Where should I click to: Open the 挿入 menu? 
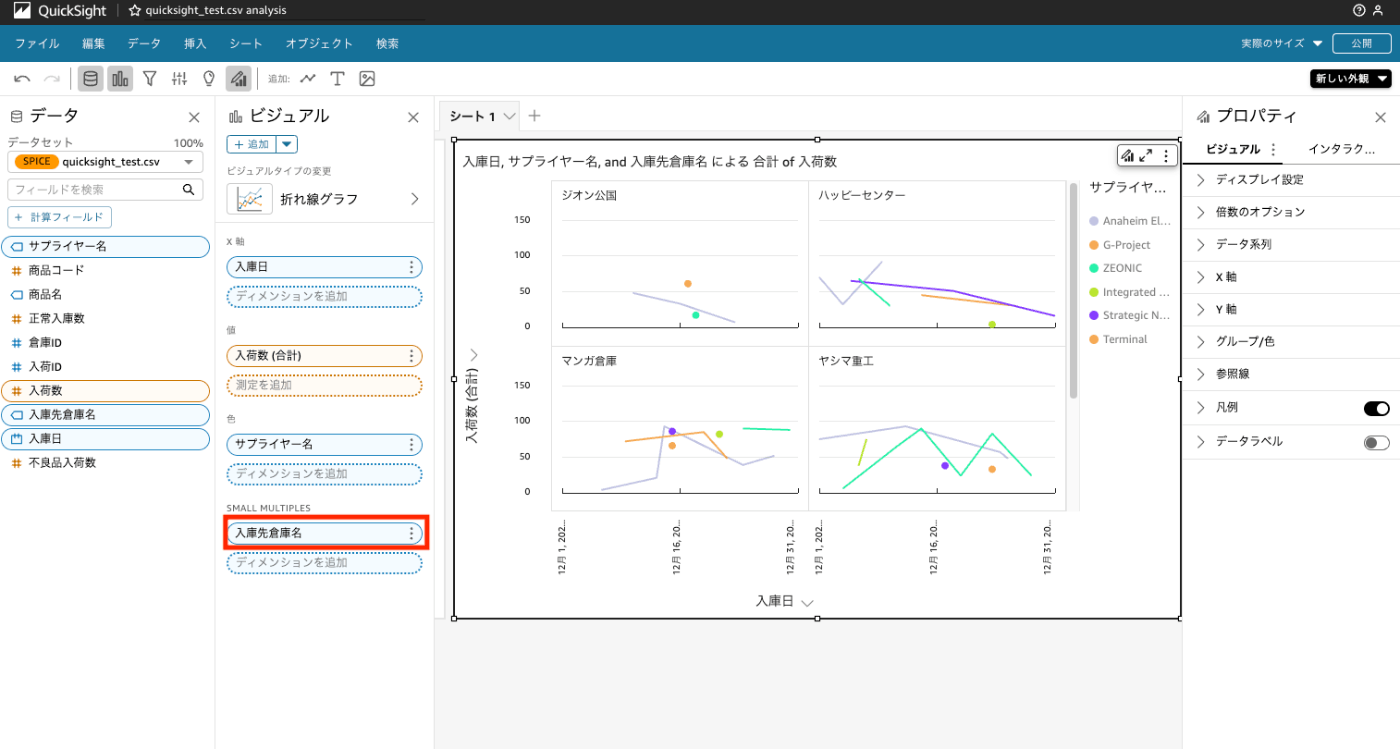click(196, 43)
